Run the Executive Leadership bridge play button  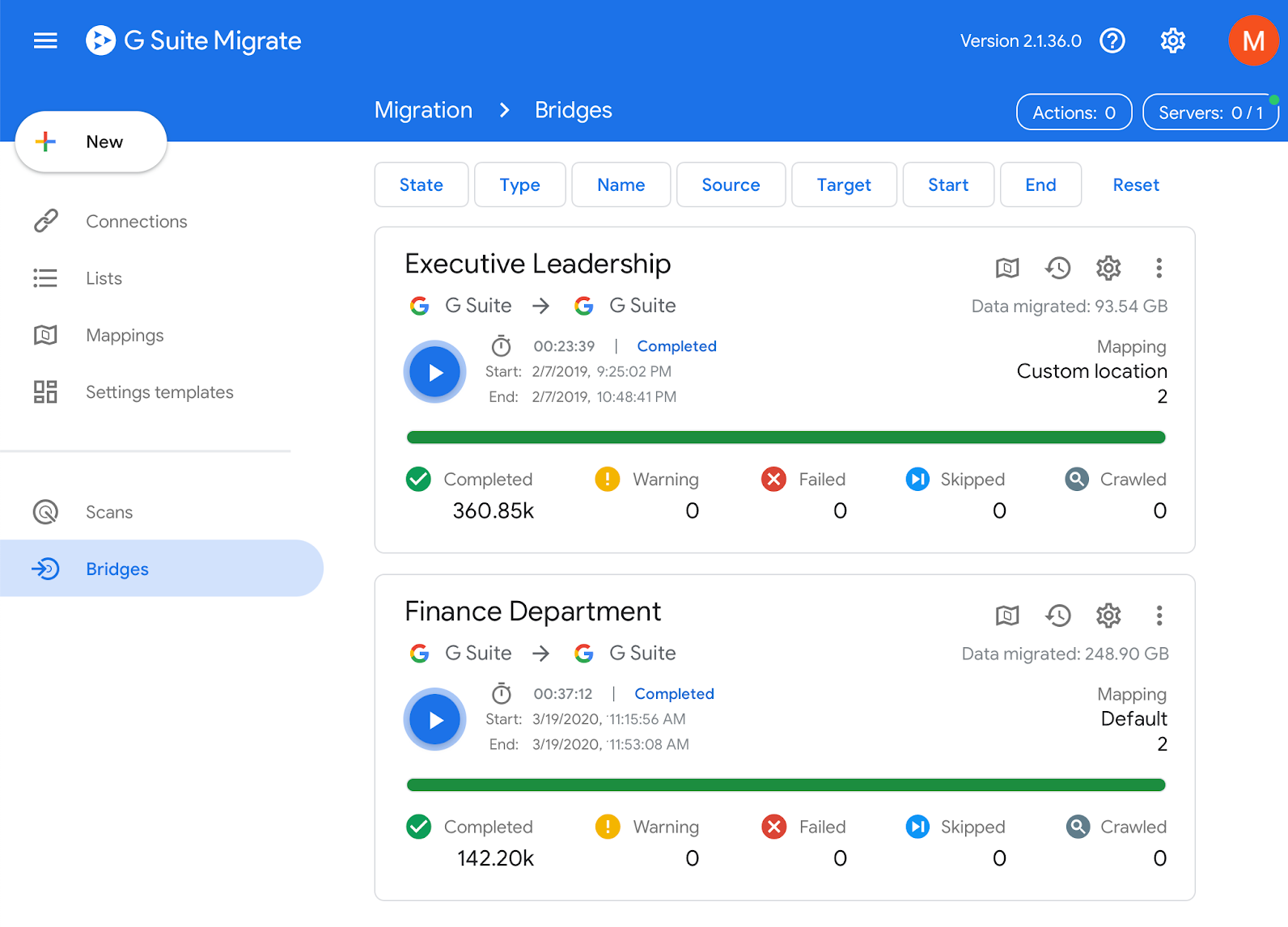point(435,372)
